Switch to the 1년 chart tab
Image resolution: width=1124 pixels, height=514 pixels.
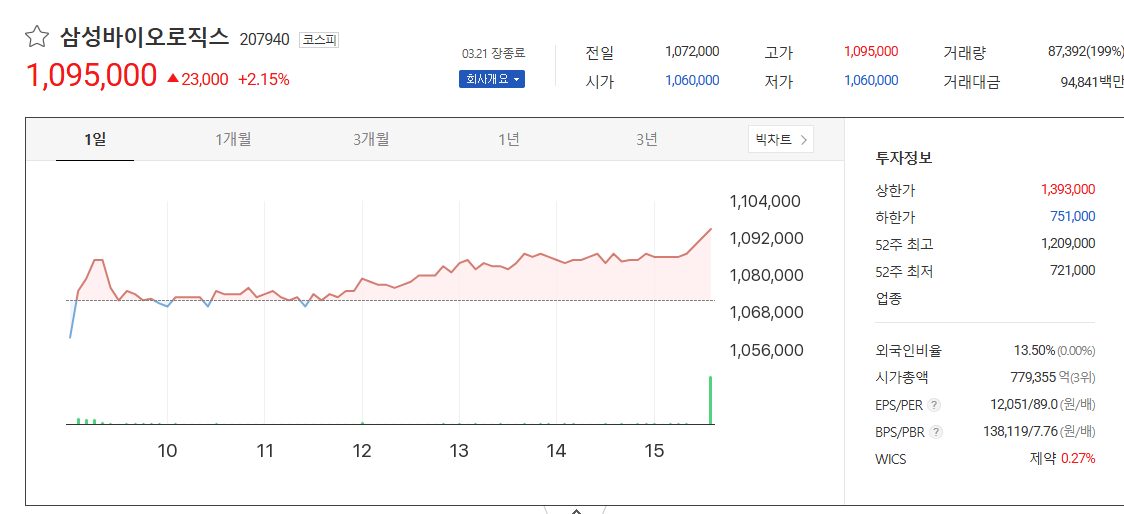[509, 140]
